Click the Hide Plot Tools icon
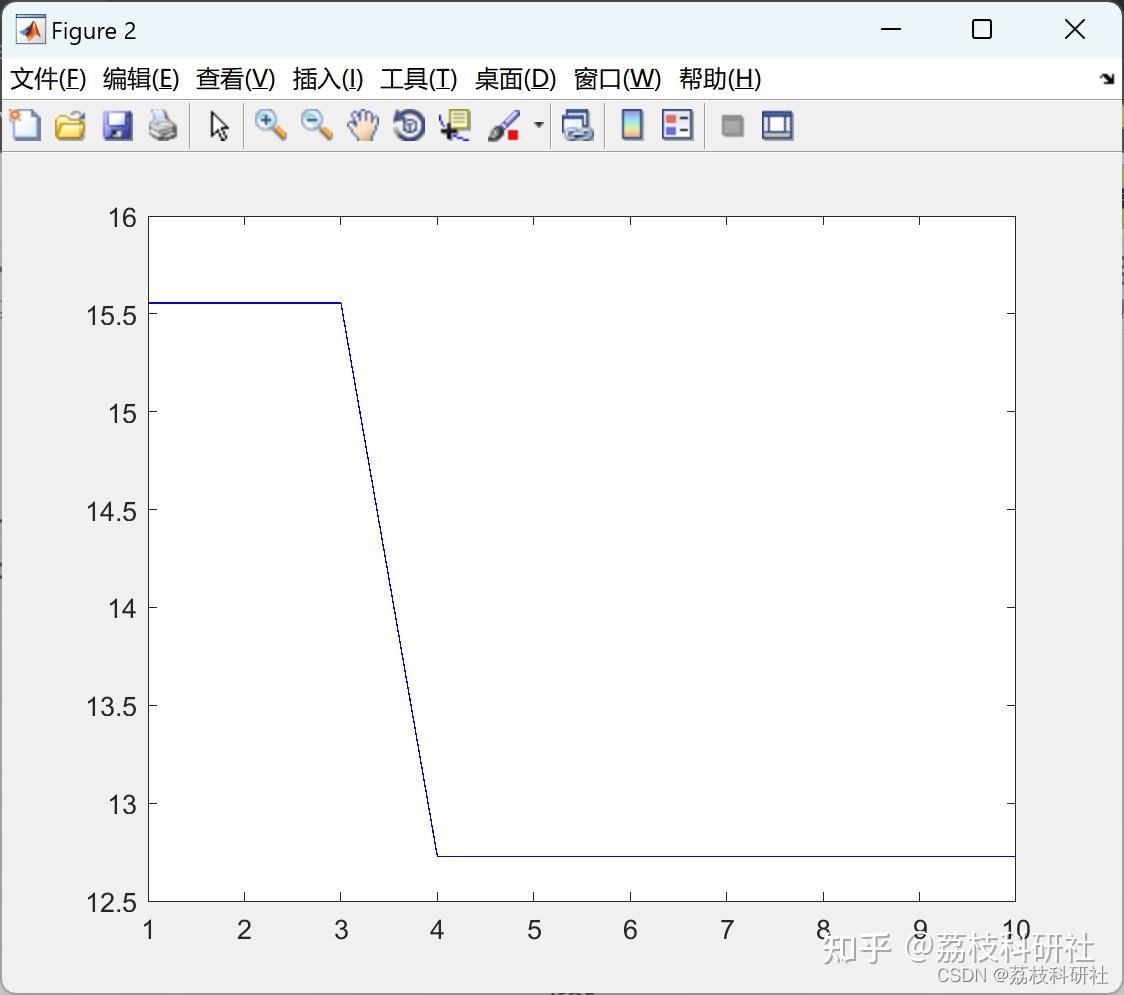Screen dimensions: 1124x995 tap(732, 126)
